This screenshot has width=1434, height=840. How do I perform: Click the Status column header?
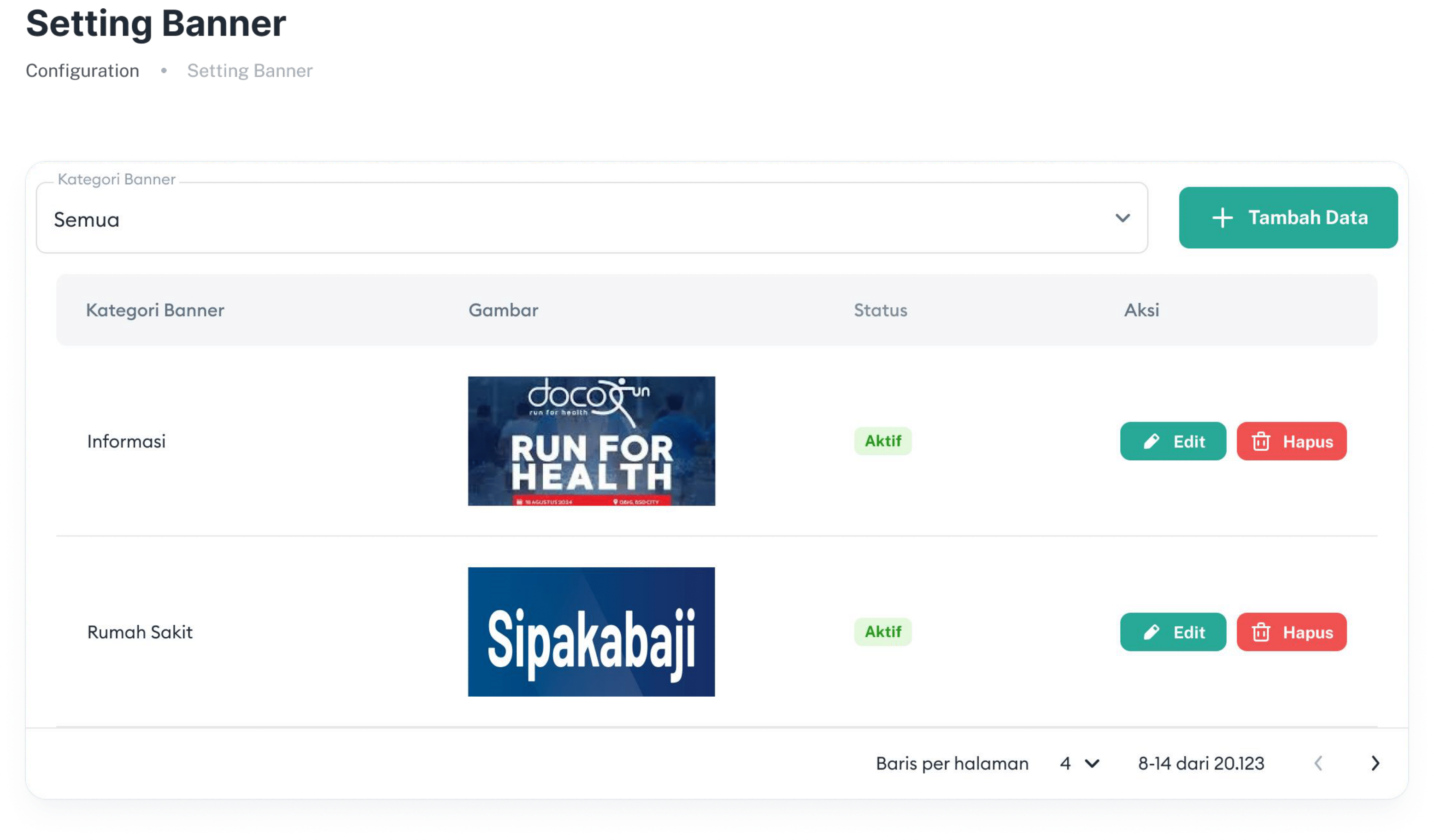click(x=880, y=310)
